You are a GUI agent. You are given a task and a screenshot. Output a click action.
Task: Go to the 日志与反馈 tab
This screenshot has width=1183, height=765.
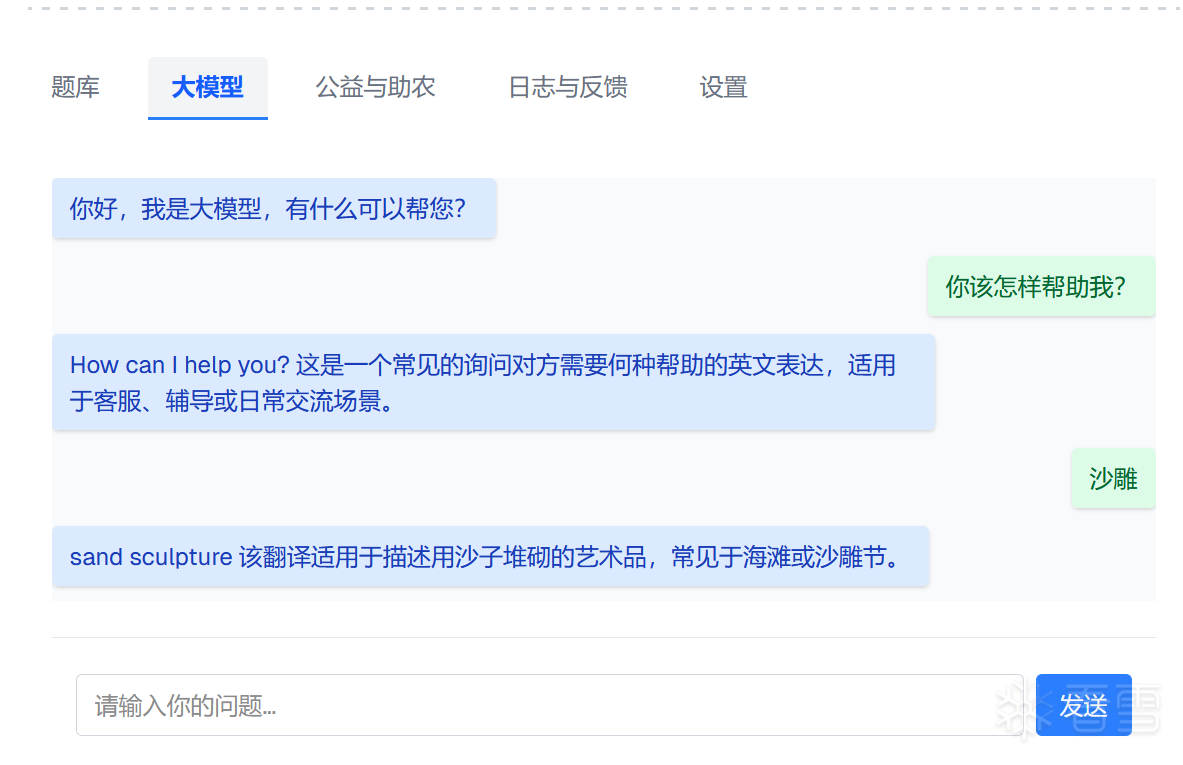point(567,88)
